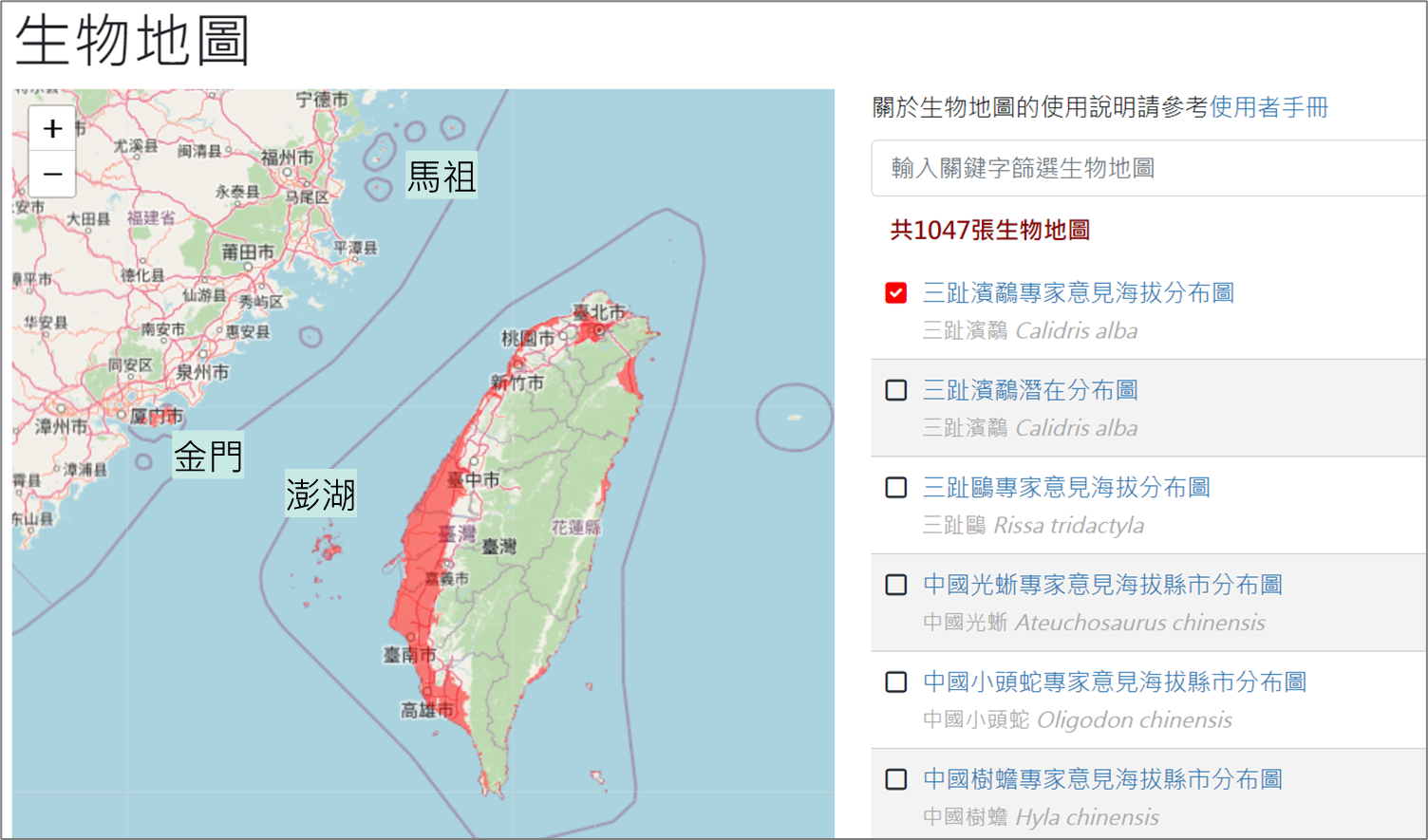Image resolution: width=1428 pixels, height=840 pixels.
Task: Tick the 中國樹蟾專家意見海拔縣市分布圖 checkbox
Action: (x=895, y=779)
